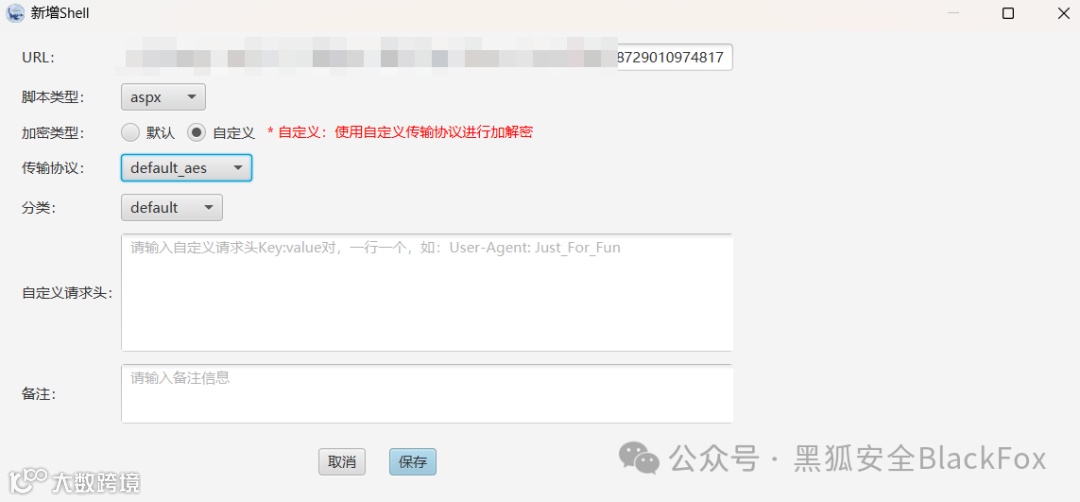Image resolution: width=1080 pixels, height=502 pixels.
Task: Open the 分类 default dropdown
Action: tap(172, 207)
